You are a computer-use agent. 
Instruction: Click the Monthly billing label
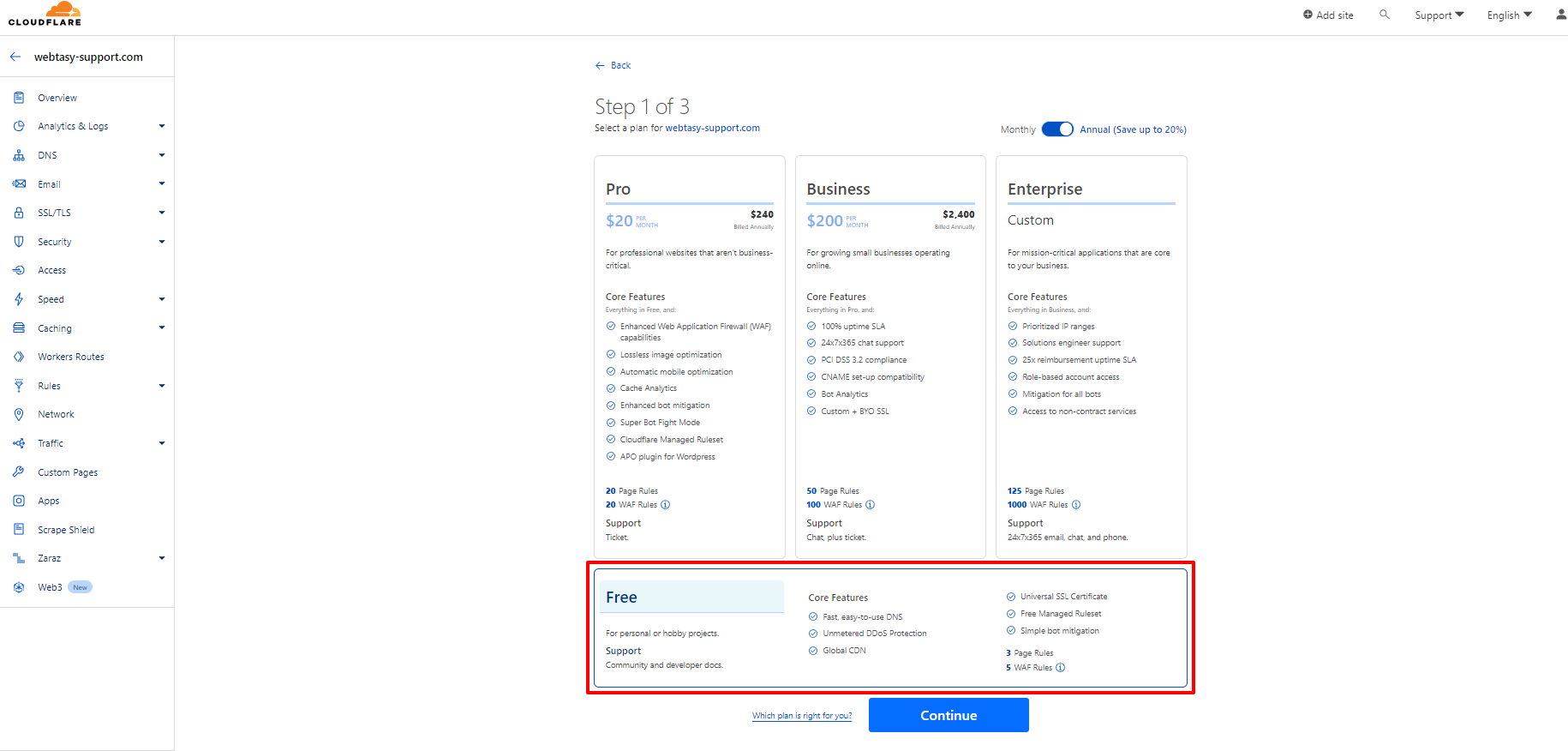click(1018, 129)
